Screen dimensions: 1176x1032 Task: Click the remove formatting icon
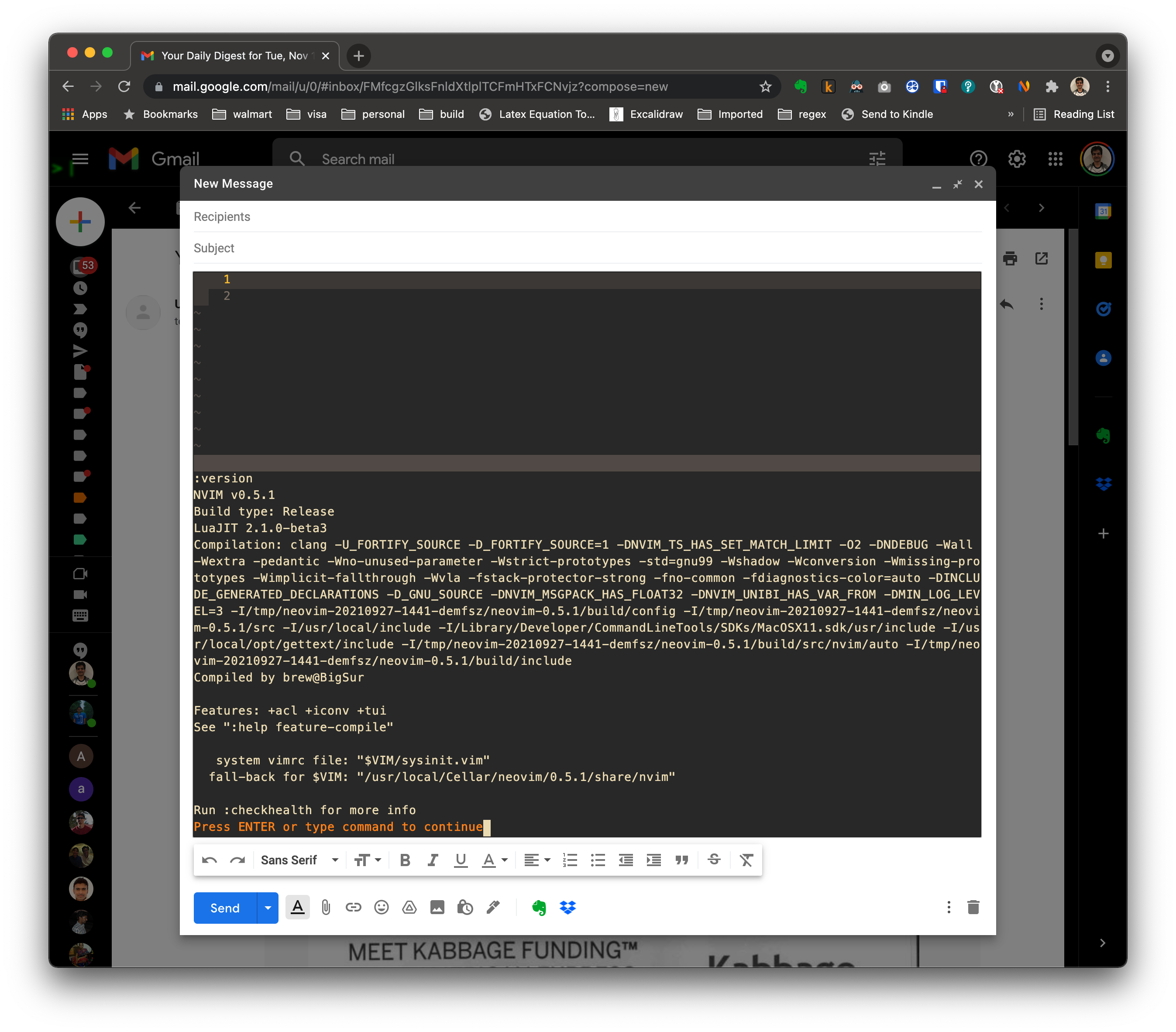[746, 860]
